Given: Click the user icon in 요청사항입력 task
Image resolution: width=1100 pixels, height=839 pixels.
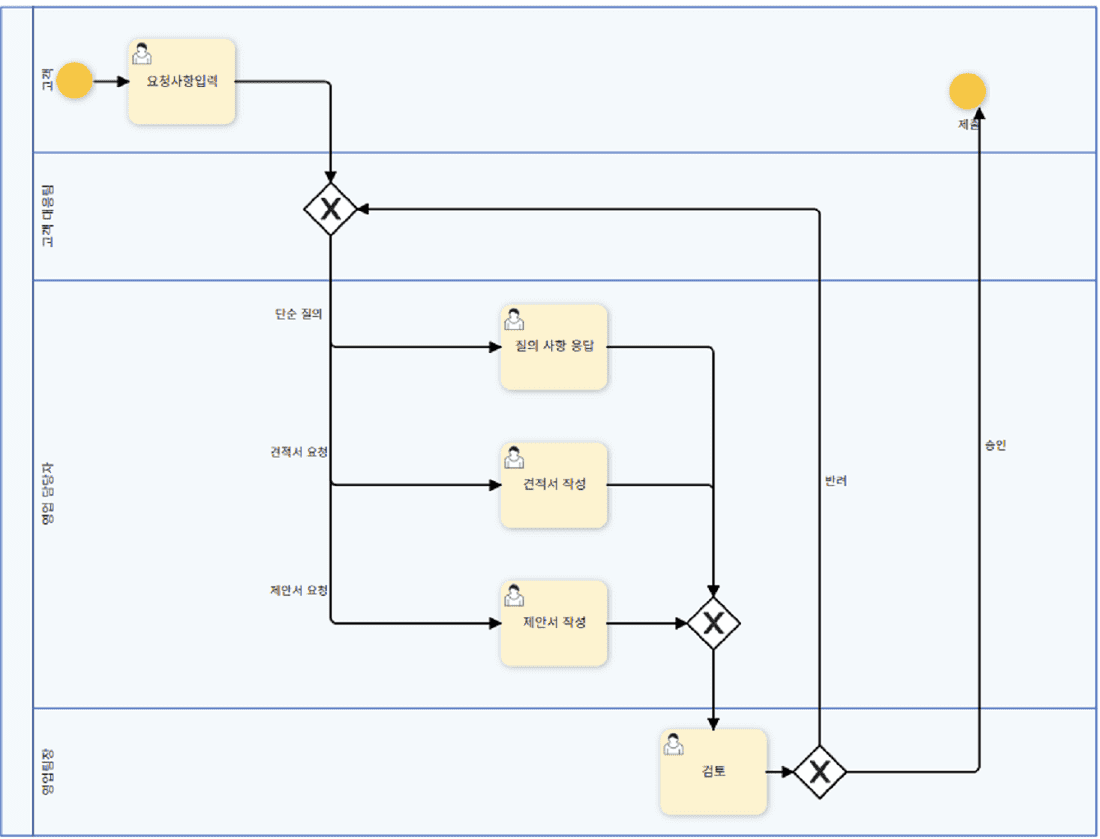Looking at the screenshot, I should (x=142, y=54).
